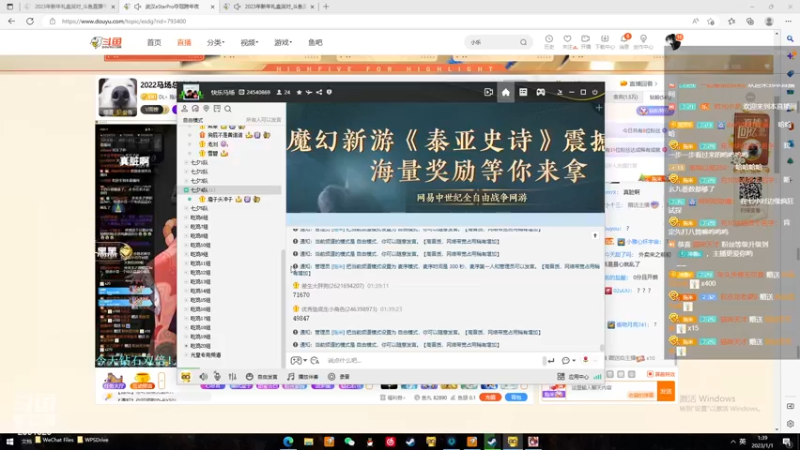Click the share icon in YY header
The width and height of the screenshot is (800, 450).
click(x=319, y=92)
